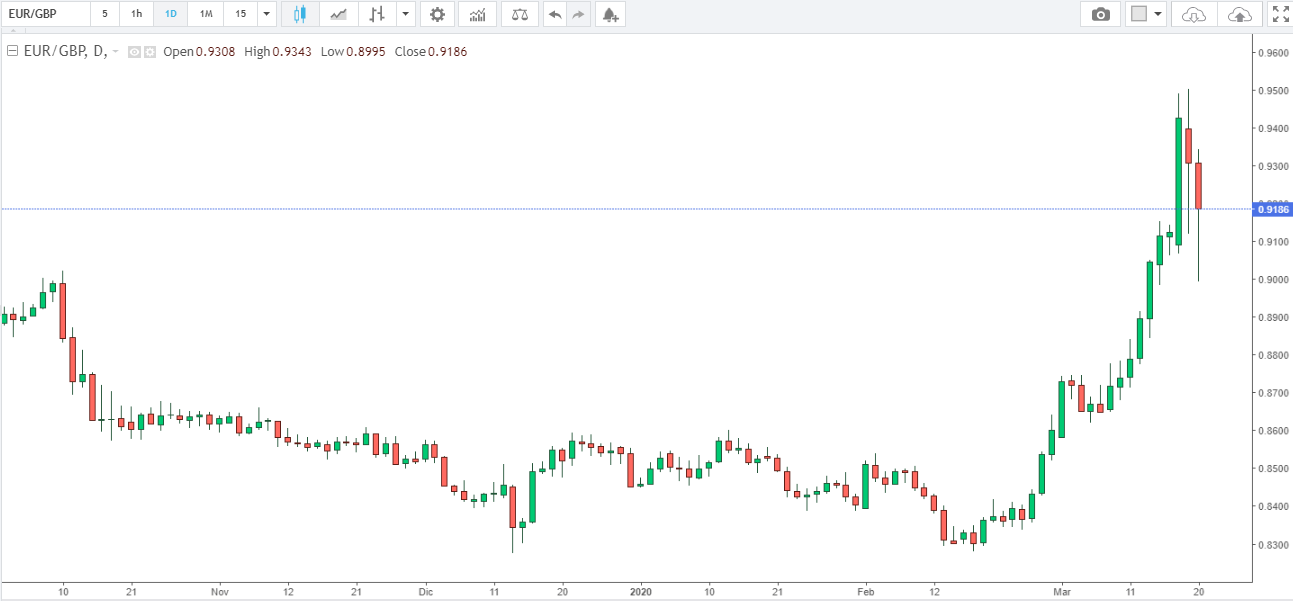The width and height of the screenshot is (1293, 601).
Task: Click the 0.9186 current price label
Action: [1271, 209]
